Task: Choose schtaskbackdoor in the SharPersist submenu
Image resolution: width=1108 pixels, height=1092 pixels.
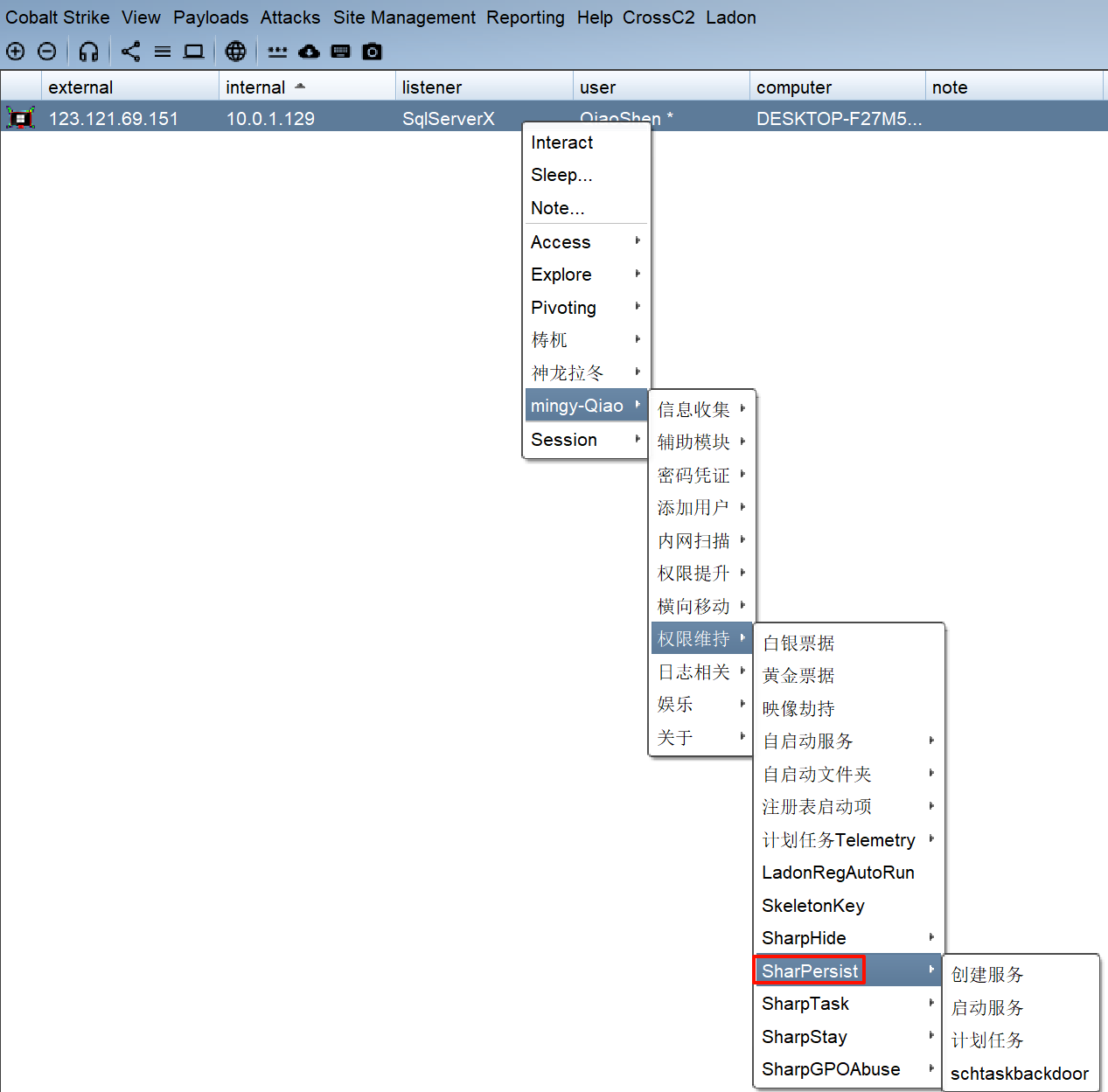Action: (x=1020, y=1074)
